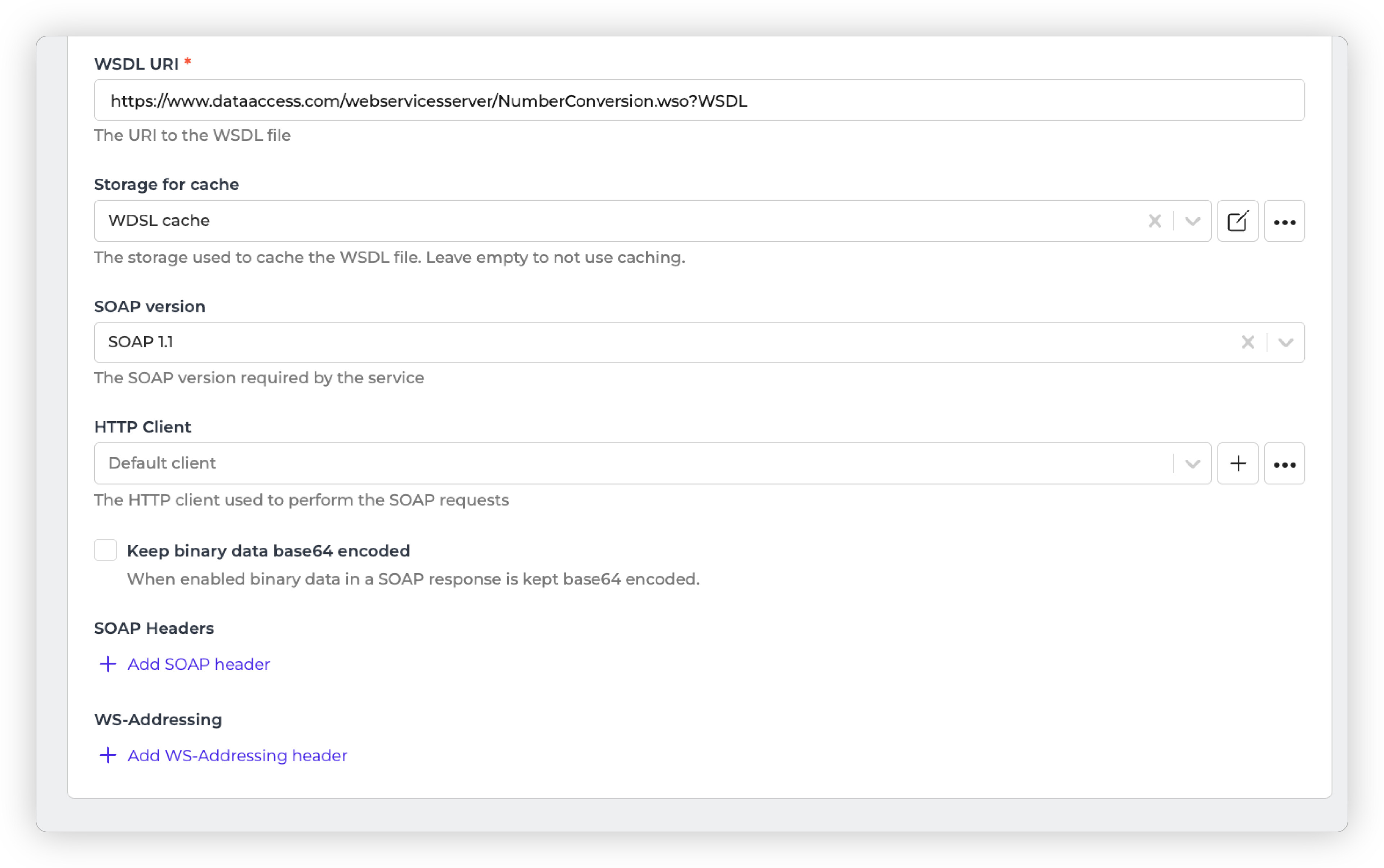Click the plus icon before Add WS-Addressing header
Image resolution: width=1384 pixels, height=868 pixels.
click(108, 756)
